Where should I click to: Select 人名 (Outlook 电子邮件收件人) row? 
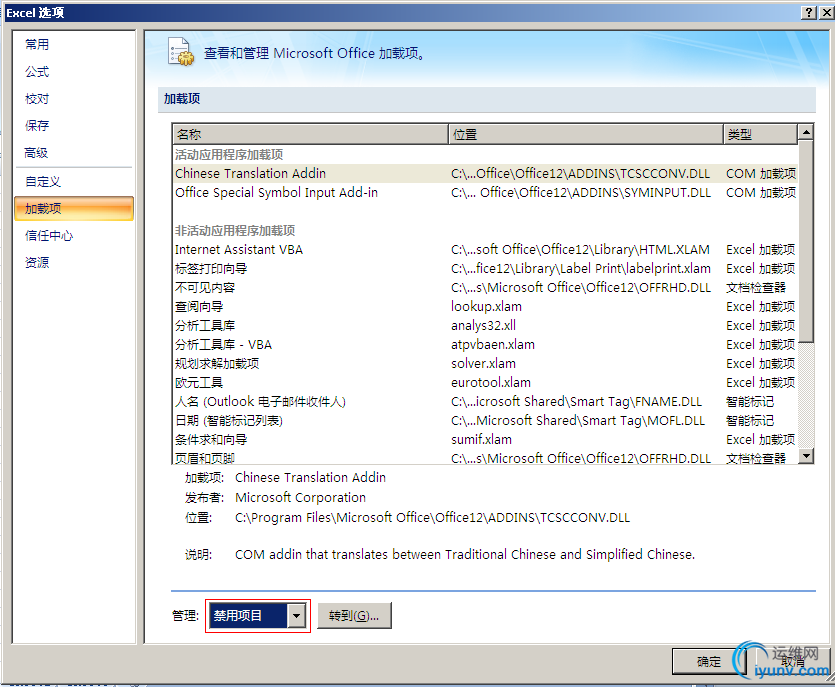(x=485, y=402)
